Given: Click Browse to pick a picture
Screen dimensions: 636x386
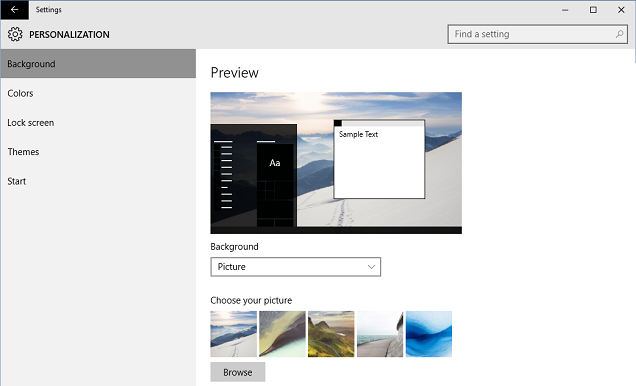Looking at the screenshot, I should tap(238, 372).
